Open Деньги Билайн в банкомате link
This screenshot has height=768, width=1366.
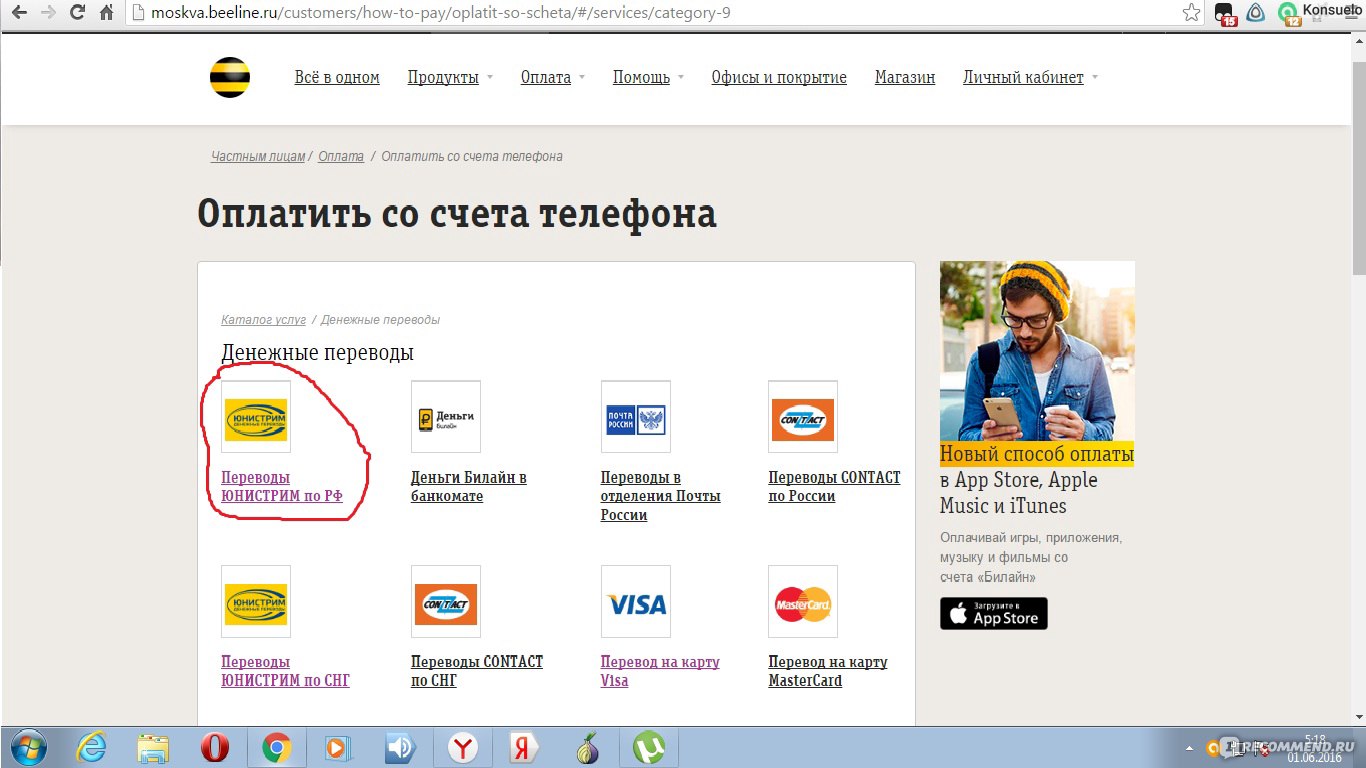tap(469, 487)
